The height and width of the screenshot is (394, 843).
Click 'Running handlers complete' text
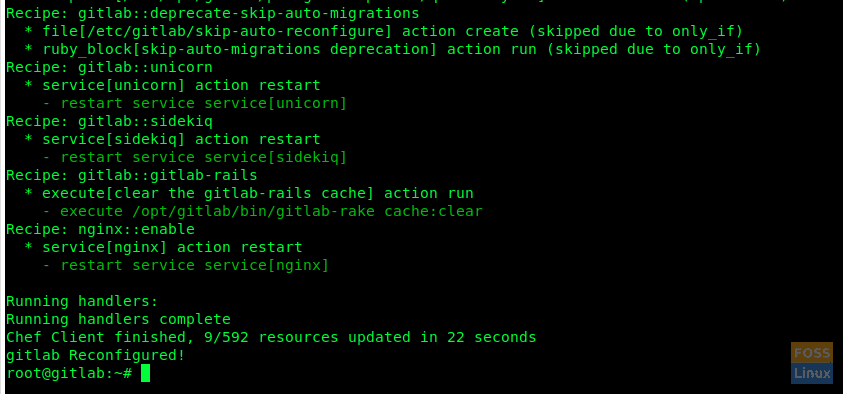tap(118, 319)
